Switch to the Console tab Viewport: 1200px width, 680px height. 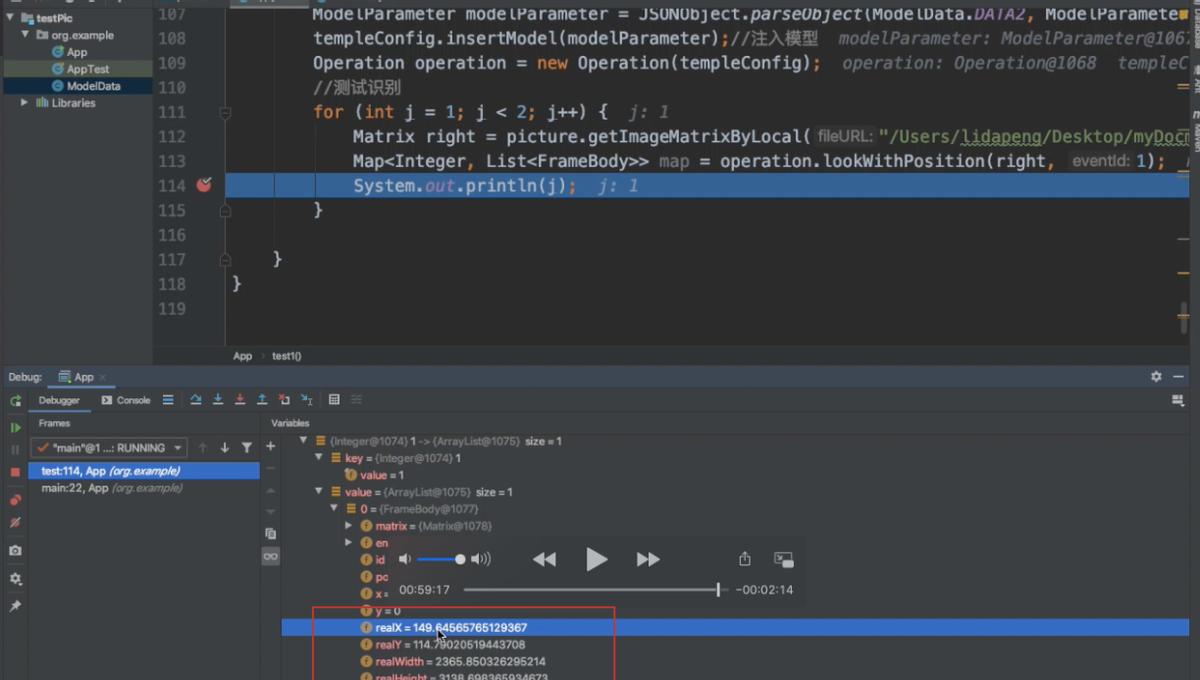click(126, 400)
